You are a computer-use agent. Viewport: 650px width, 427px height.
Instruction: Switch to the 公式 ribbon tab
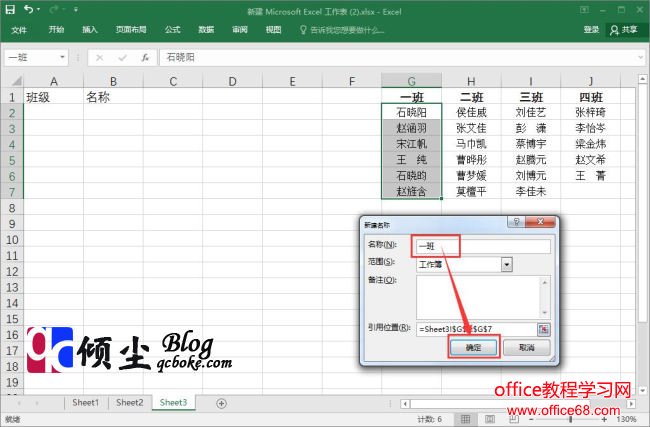[x=172, y=30]
